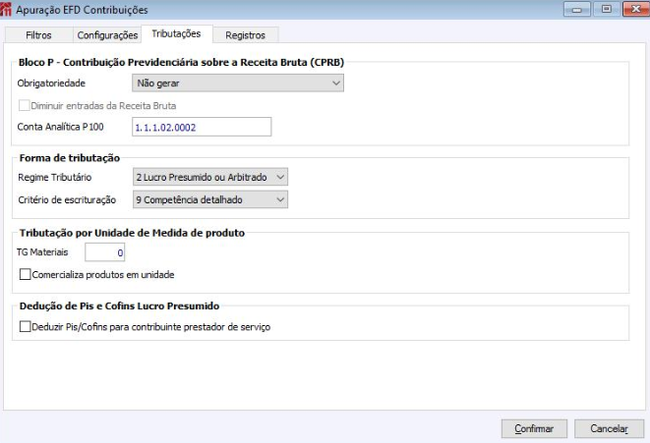Click the Regime Tributário label
Screen dimensions: 650x443
pyautogui.click(x=55, y=177)
